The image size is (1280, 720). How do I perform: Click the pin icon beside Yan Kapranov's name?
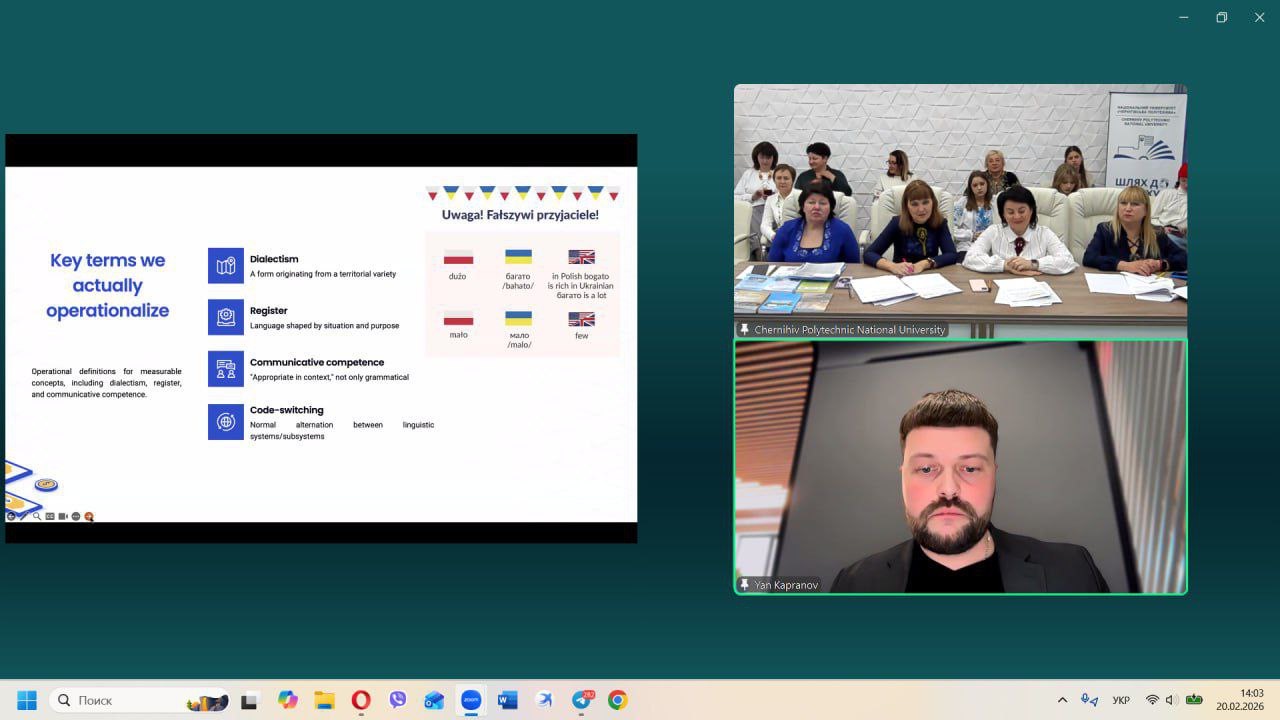pyautogui.click(x=744, y=585)
